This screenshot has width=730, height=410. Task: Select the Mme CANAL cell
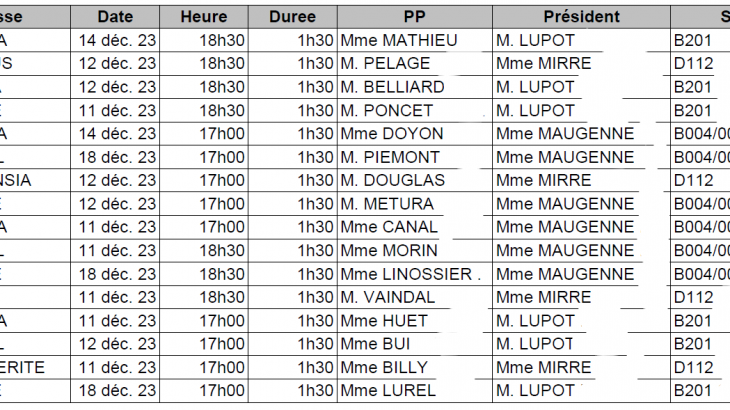coord(389,227)
